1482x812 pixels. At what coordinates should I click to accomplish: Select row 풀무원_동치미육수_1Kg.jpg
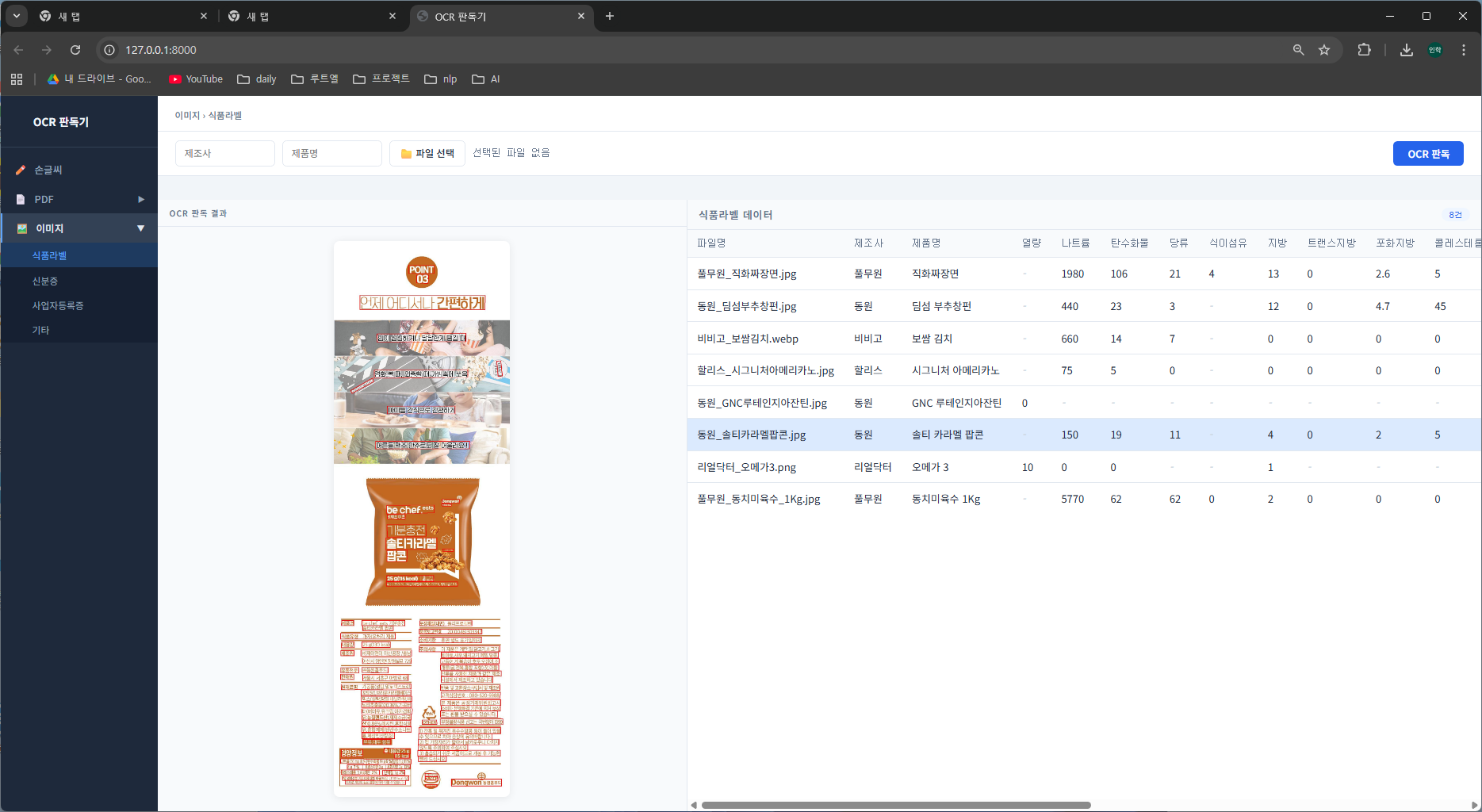pyautogui.click(x=1084, y=499)
